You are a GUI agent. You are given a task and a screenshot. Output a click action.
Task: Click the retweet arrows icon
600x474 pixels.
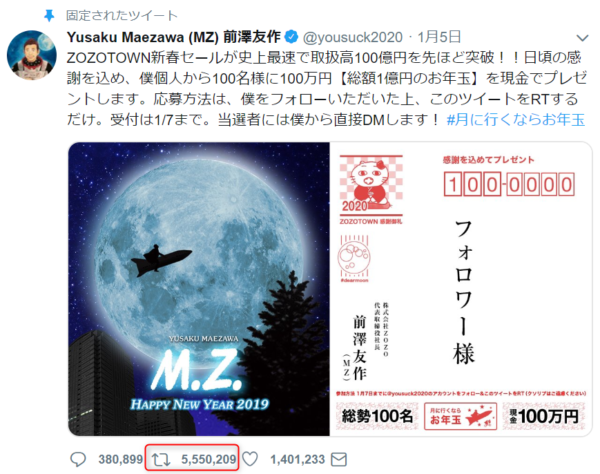[x=161, y=459]
